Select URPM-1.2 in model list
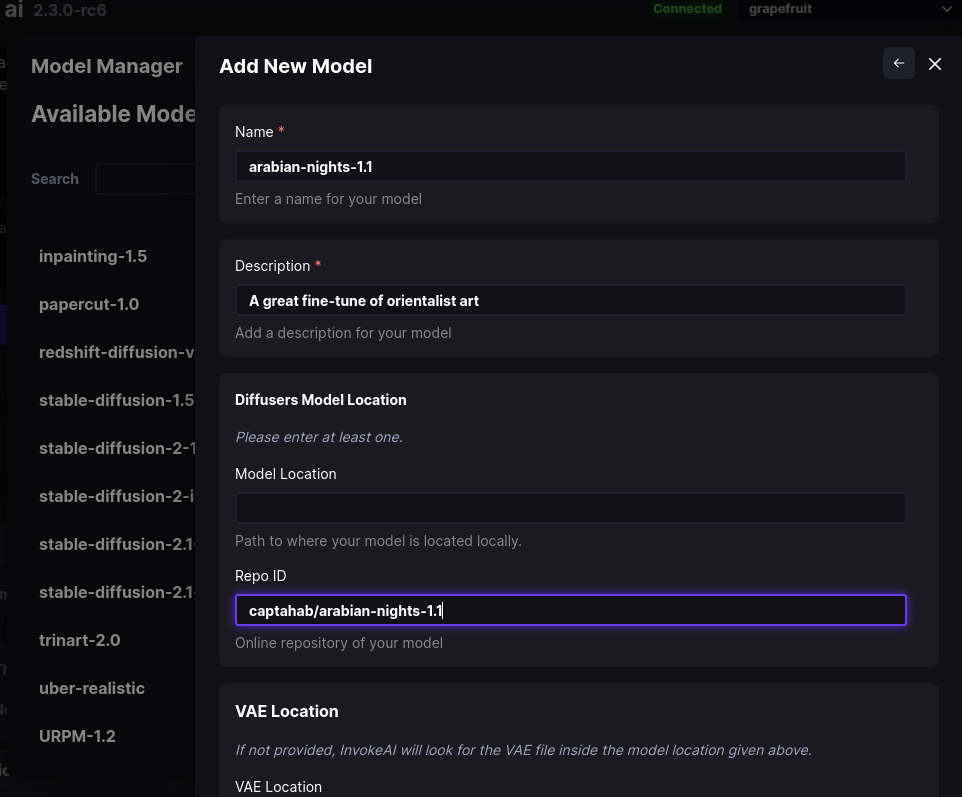Viewport: 962px width, 797px height. [x=77, y=736]
